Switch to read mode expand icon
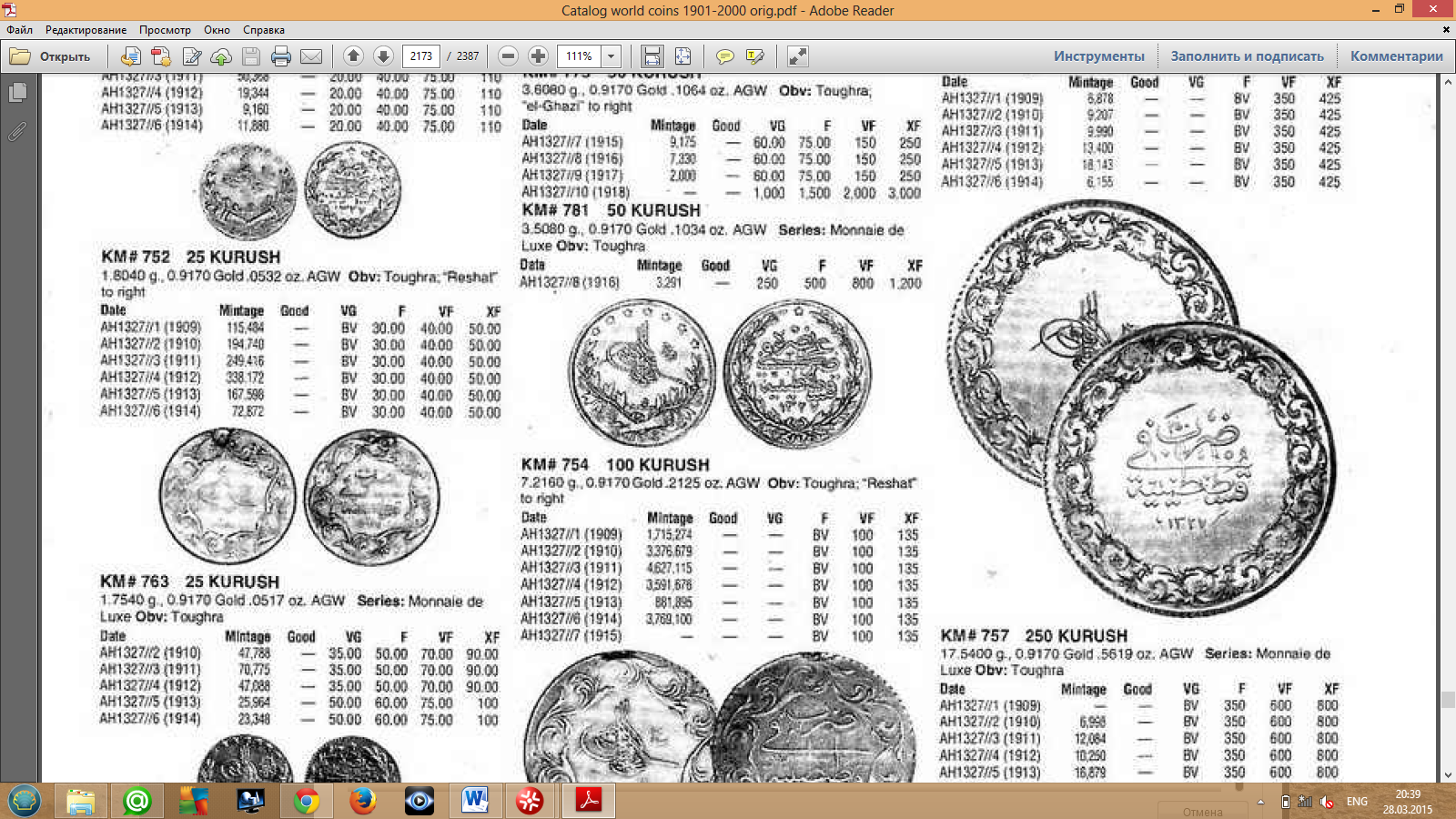1456x819 pixels. point(798,56)
